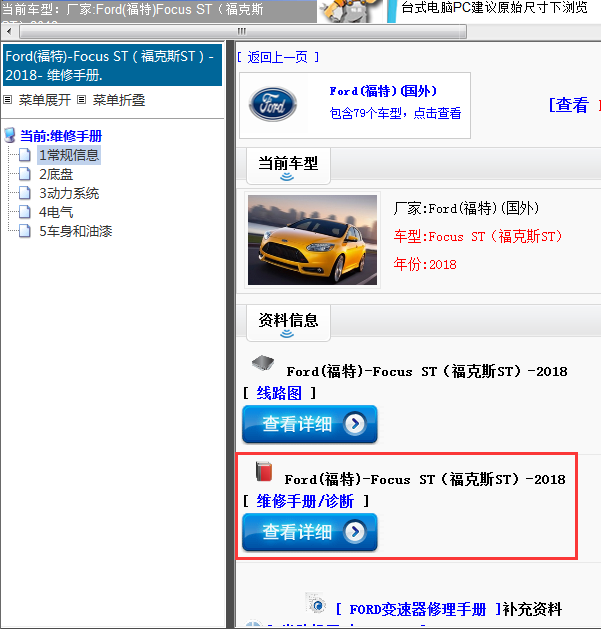Click the horizontal scrollbar thumb

243,31
